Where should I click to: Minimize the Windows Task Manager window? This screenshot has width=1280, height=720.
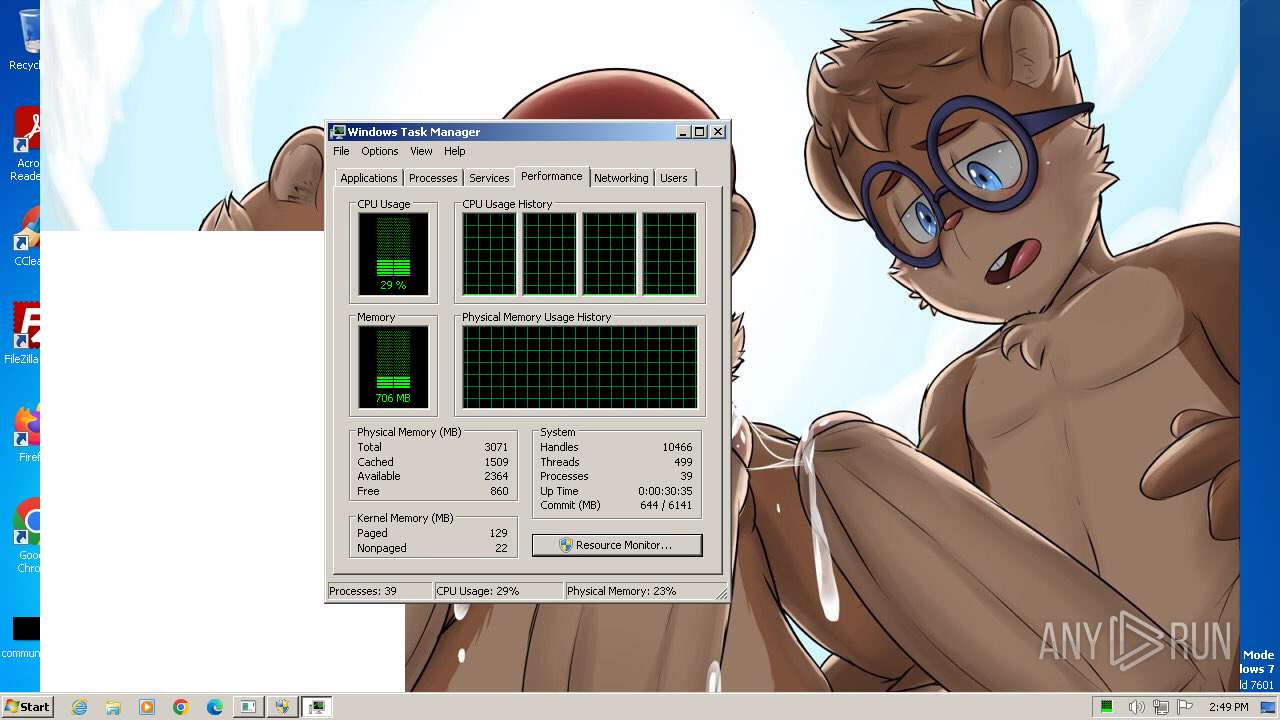[x=683, y=132]
